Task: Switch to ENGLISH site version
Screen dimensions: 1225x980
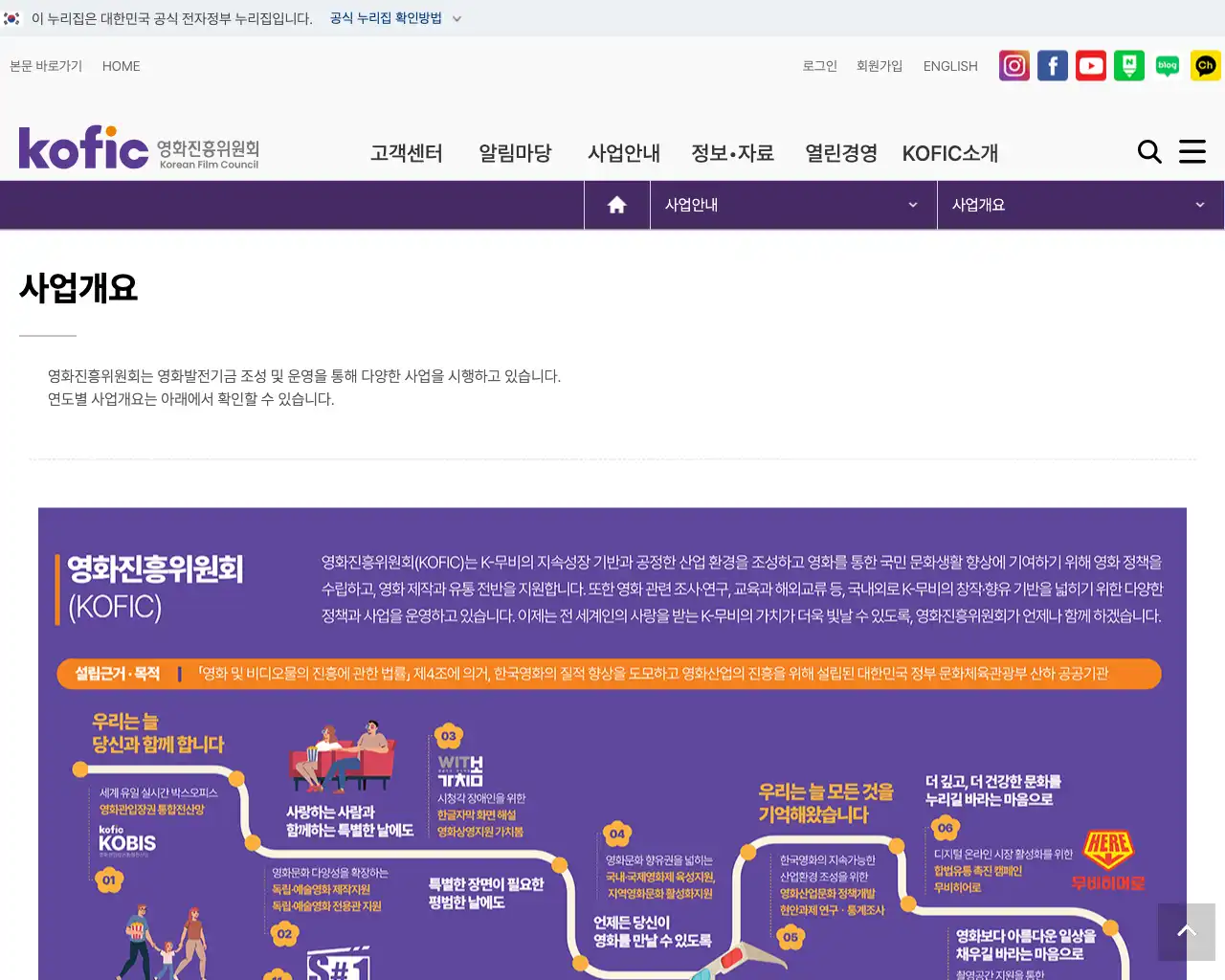Action: coord(949,65)
